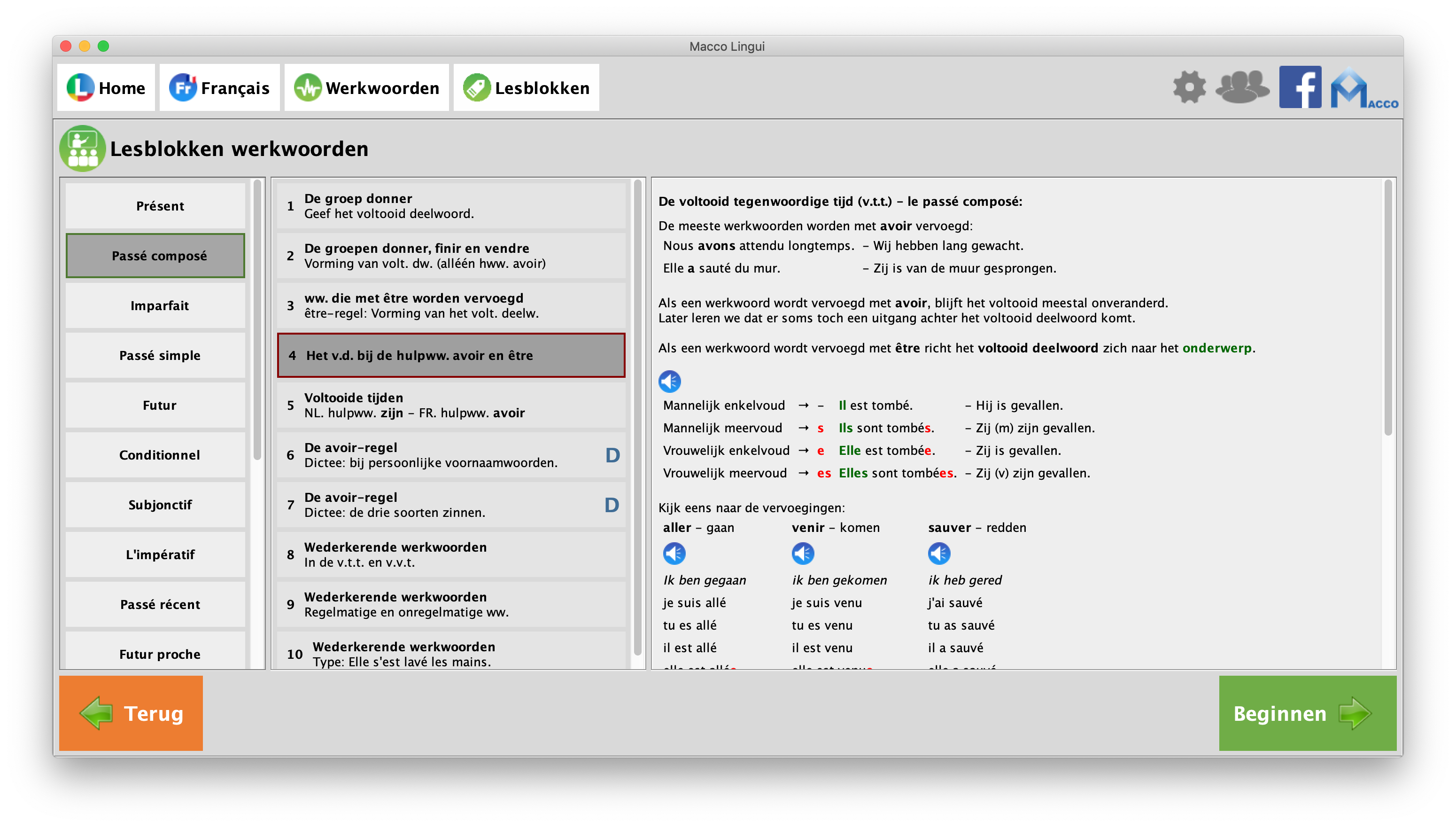The height and width of the screenshot is (827, 1456).
Task: Click the Macco logo icon
Action: click(1363, 88)
